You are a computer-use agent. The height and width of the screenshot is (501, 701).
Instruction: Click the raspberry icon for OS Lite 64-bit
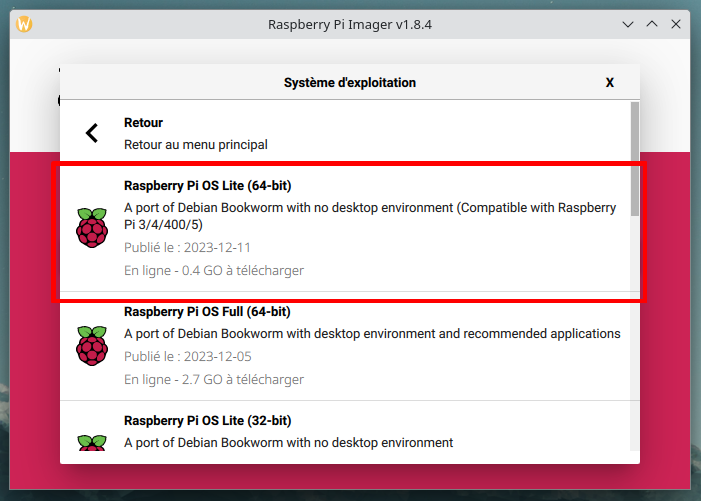coord(92,227)
